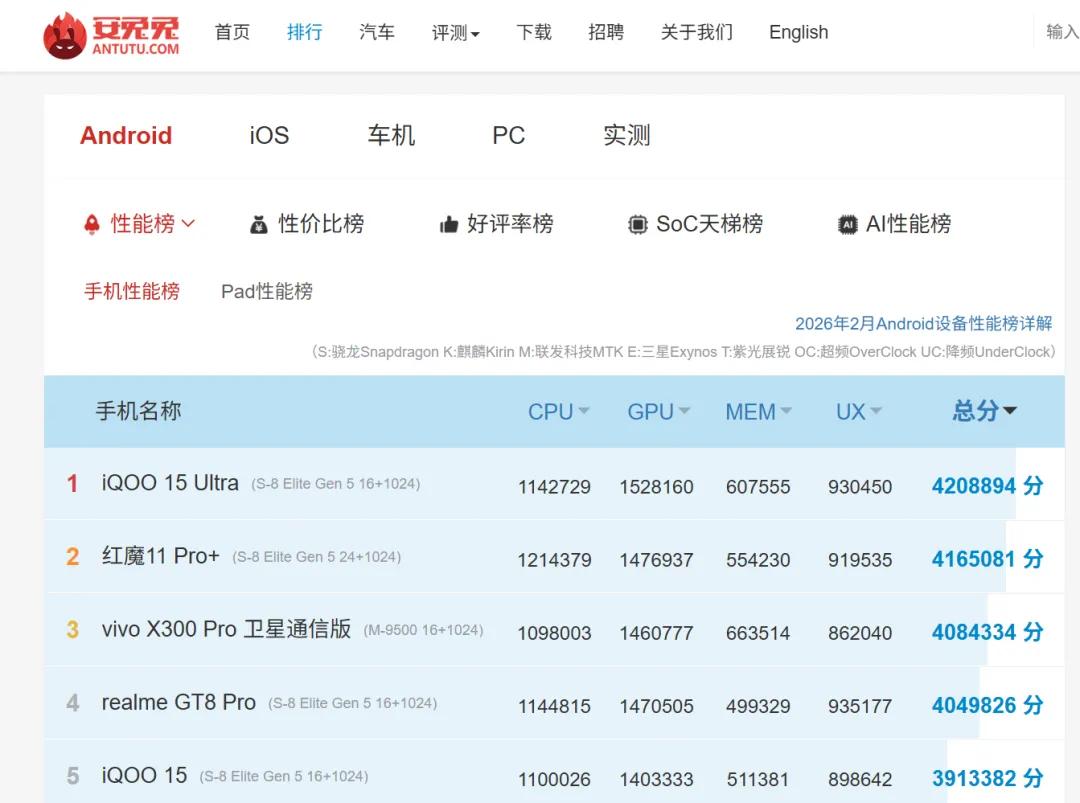Viewport: 1080px width, 803px height.
Task: Open the iQOO 15 Ultra entry
Action: 170,484
